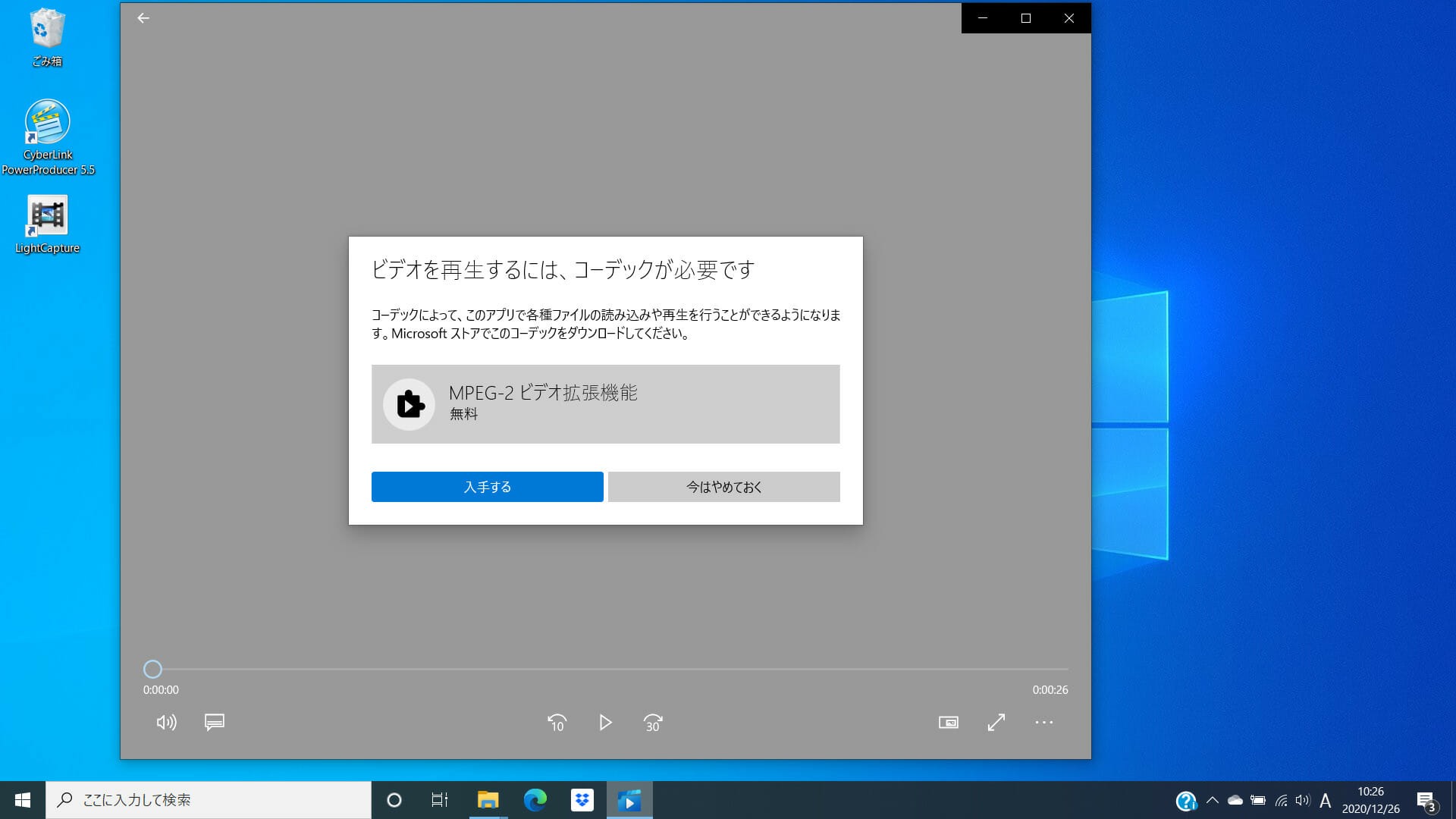
Task: Close the video player window
Action: pyautogui.click(x=1069, y=18)
